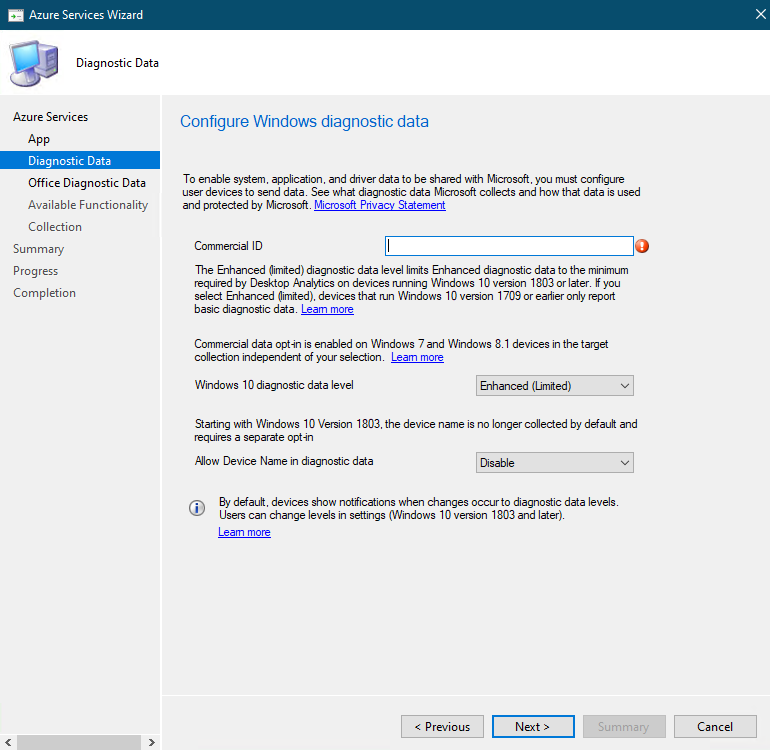Click the computer icon beside Diagnostic Data header
The image size is (770, 750).
point(34,63)
